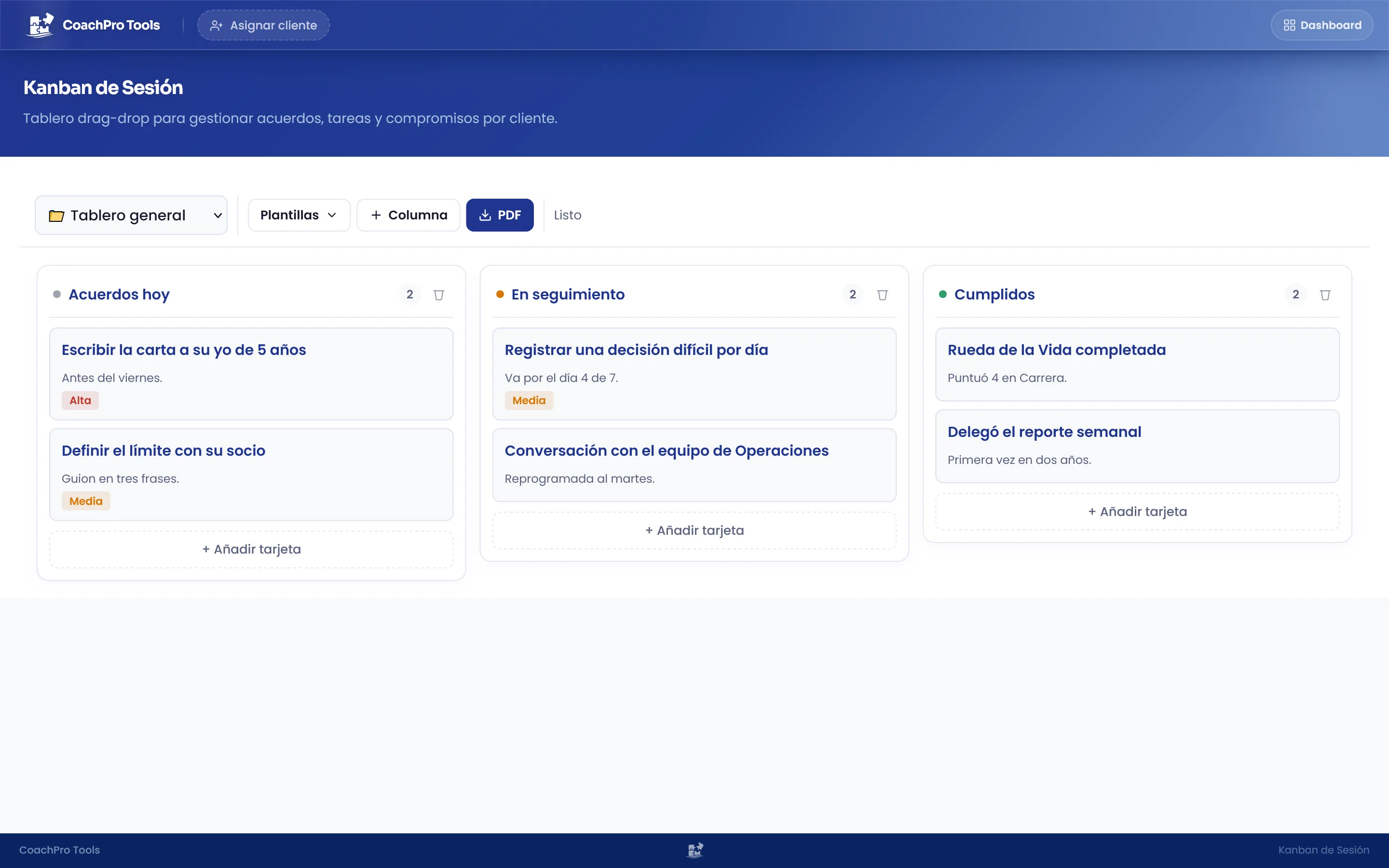The width and height of the screenshot is (1389, 868).
Task: Click Media tag on Registrar una decisión card
Action: point(529,400)
